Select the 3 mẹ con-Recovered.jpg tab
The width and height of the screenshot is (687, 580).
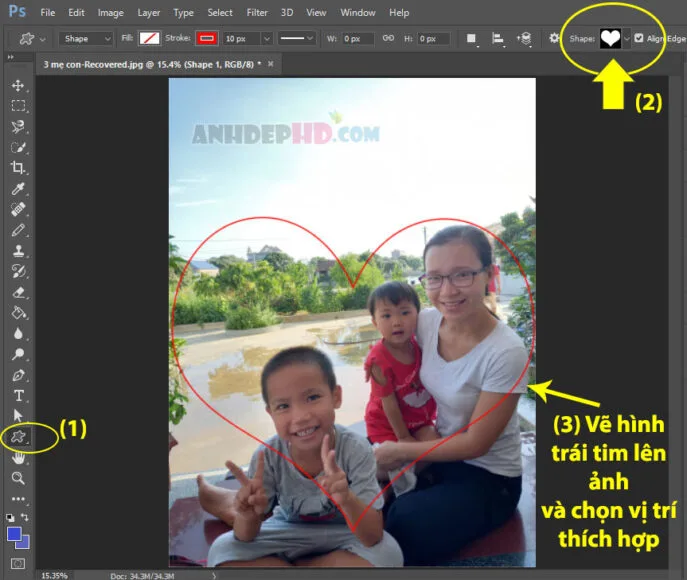[x=152, y=64]
